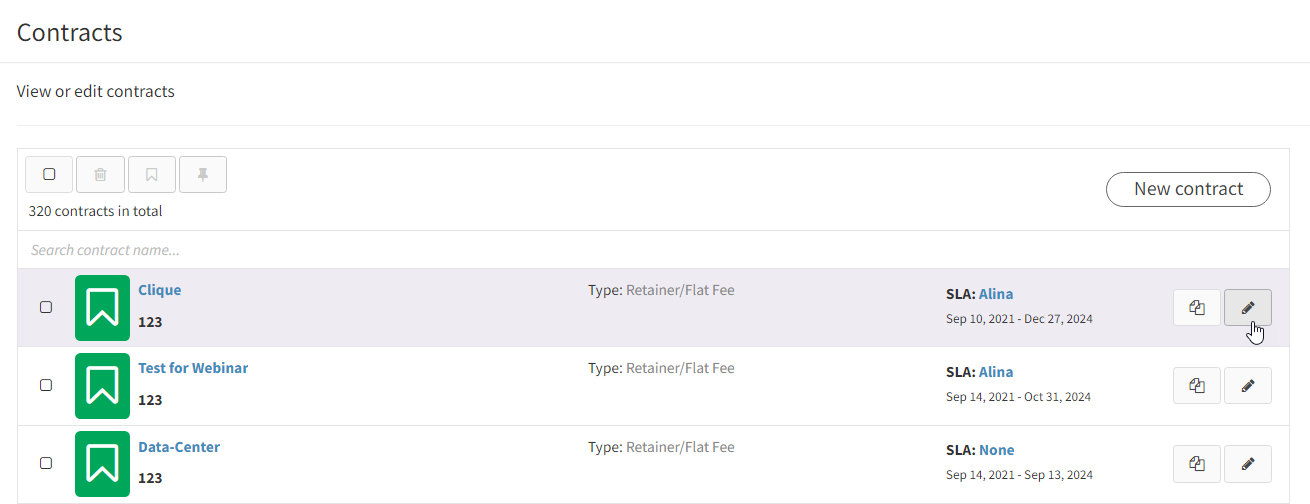Toggle the select-all checkbox in toolbar
This screenshot has height=504, width=1310.
(49, 174)
